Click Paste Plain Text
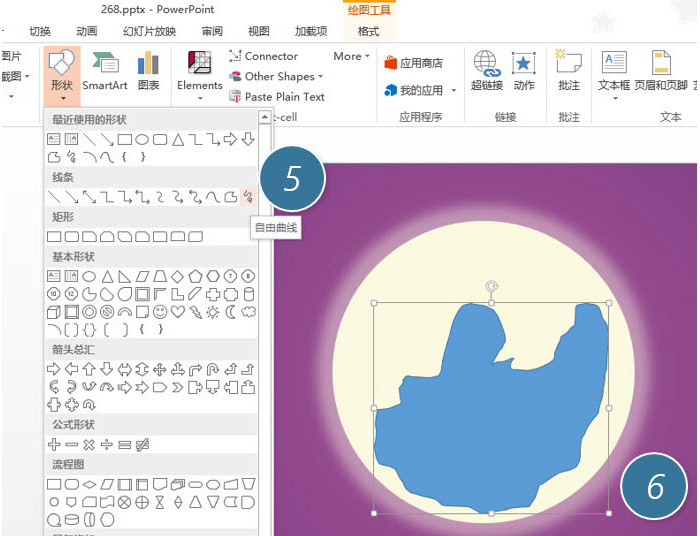The image size is (700, 536). (277, 96)
